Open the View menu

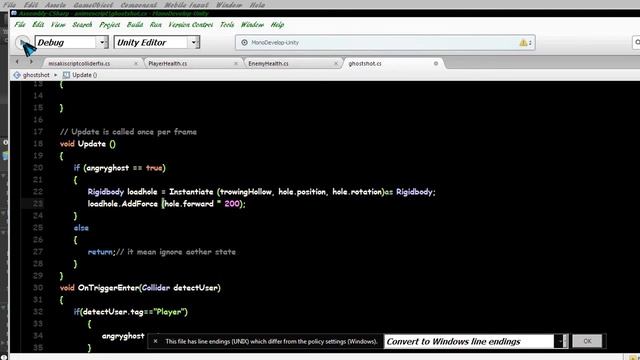(58, 24)
